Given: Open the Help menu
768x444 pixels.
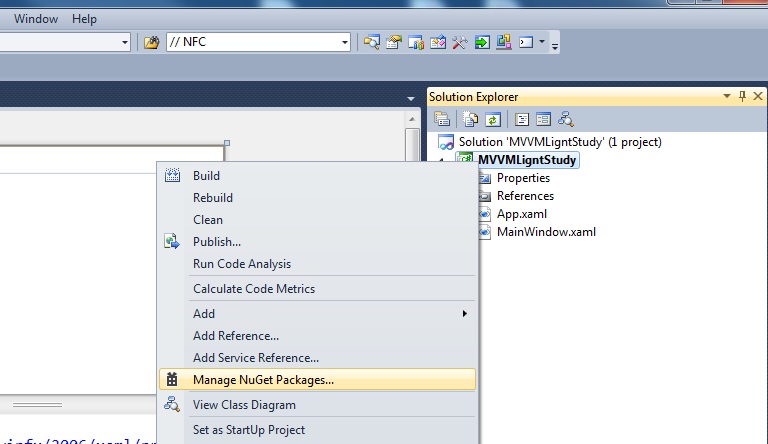Looking at the screenshot, I should point(84,19).
